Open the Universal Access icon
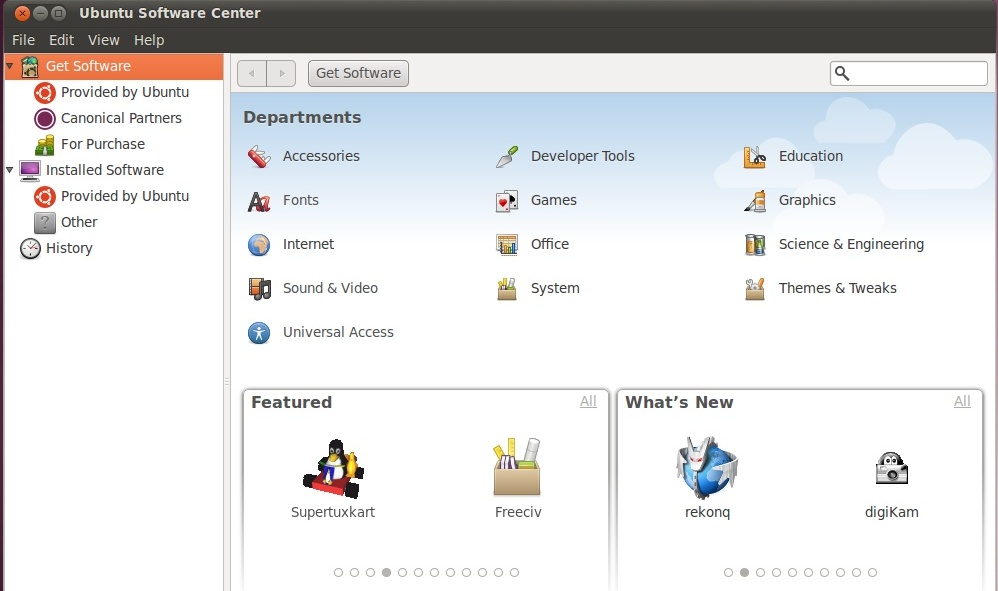Image resolution: width=998 pixels, height=591 pixels. point(259,333)
